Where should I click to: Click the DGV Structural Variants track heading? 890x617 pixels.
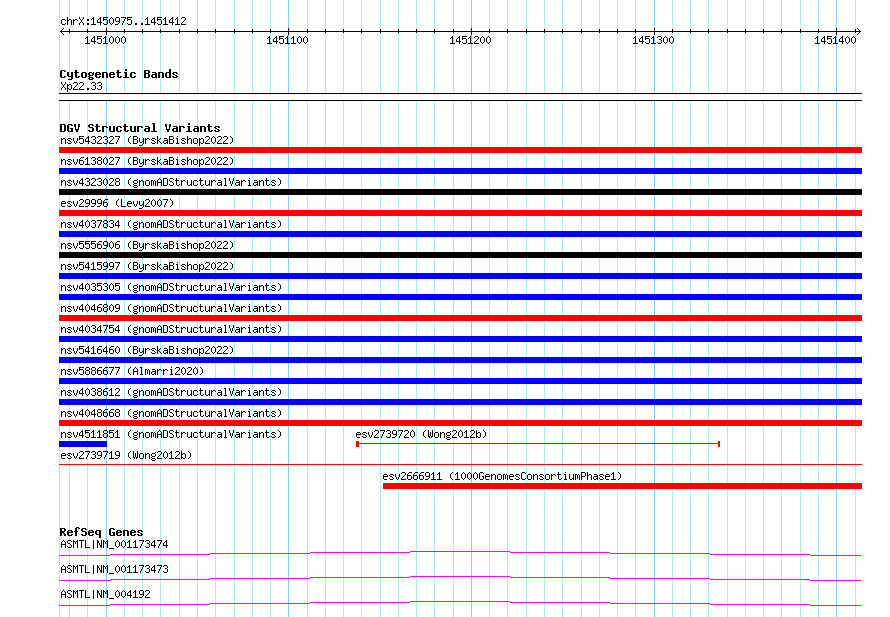pos(140,128)
